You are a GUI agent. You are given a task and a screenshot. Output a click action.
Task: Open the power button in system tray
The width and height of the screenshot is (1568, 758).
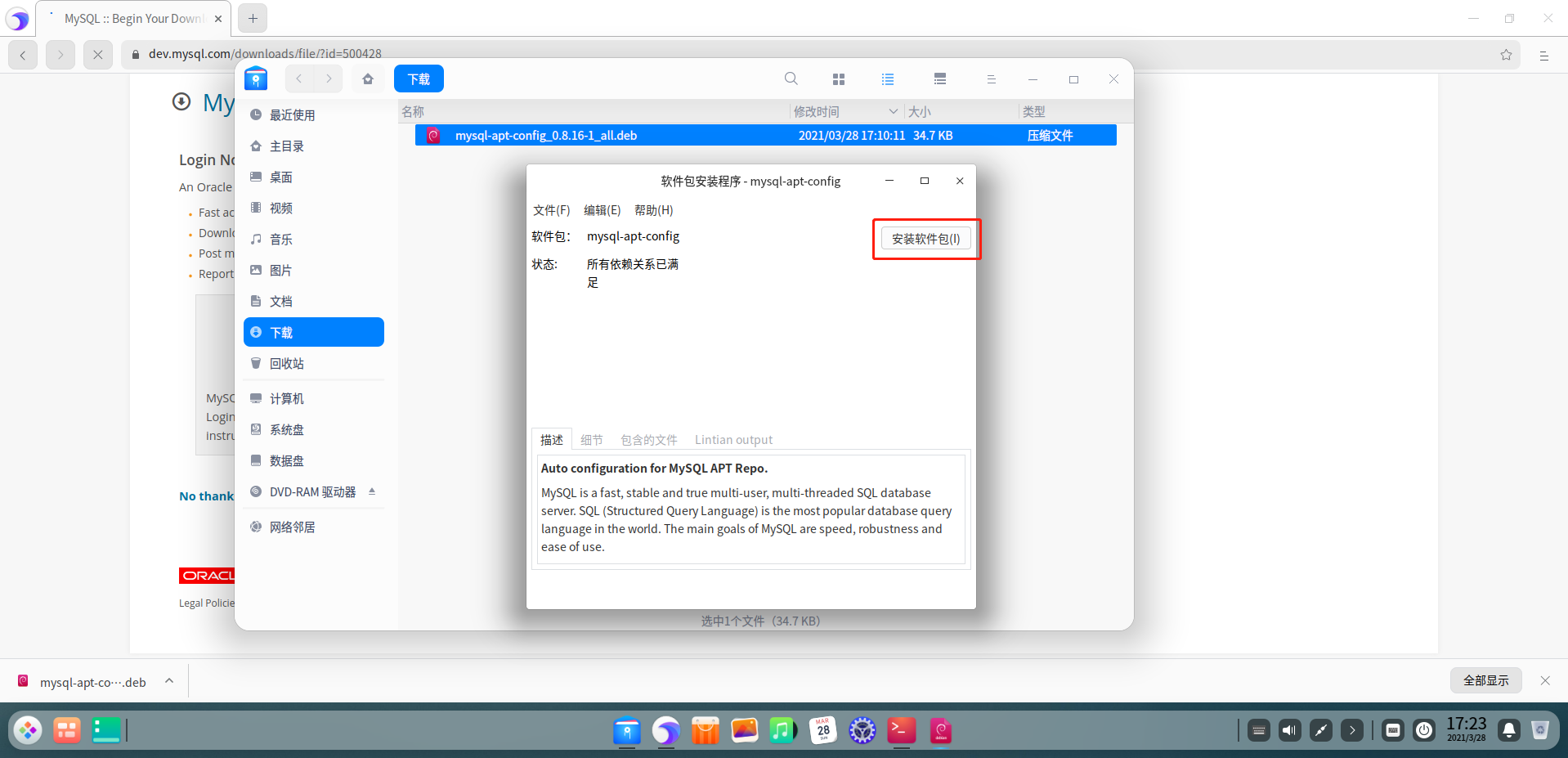click(x=1424, y=730)
